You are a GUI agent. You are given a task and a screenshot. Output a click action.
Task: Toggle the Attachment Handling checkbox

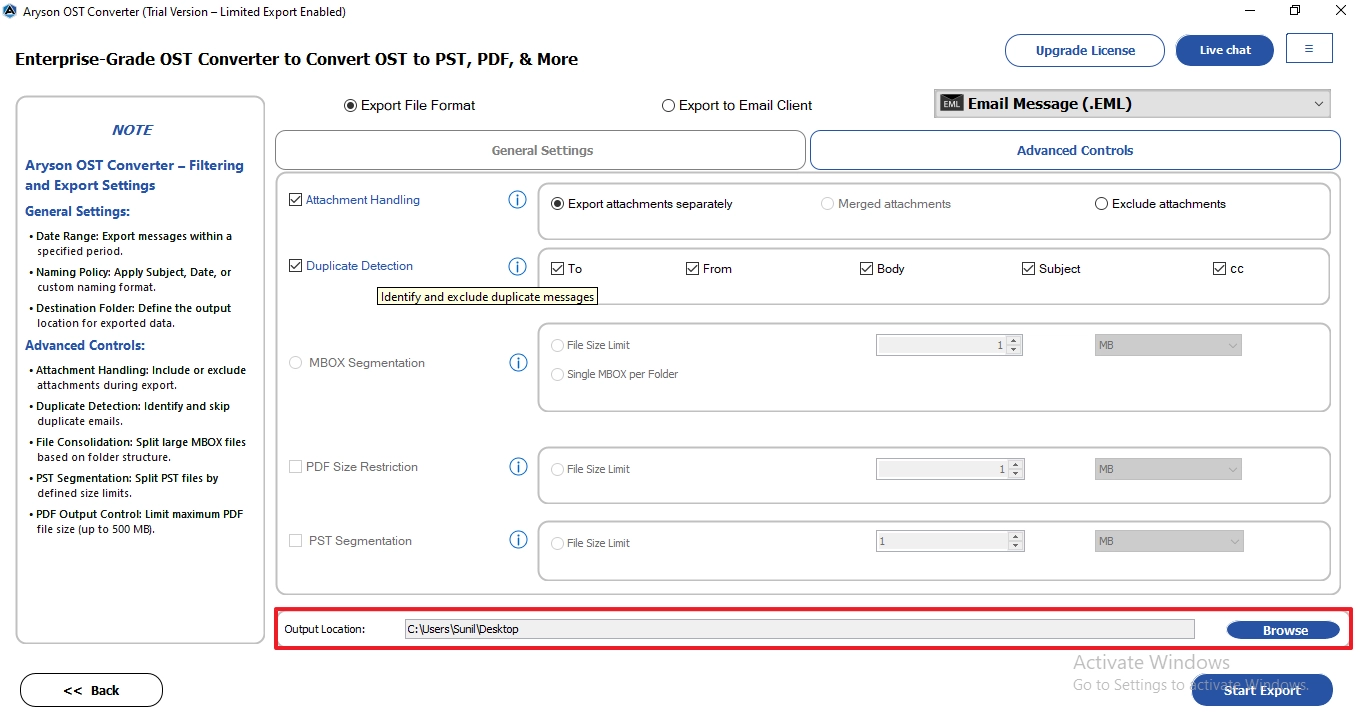point(295,200)
